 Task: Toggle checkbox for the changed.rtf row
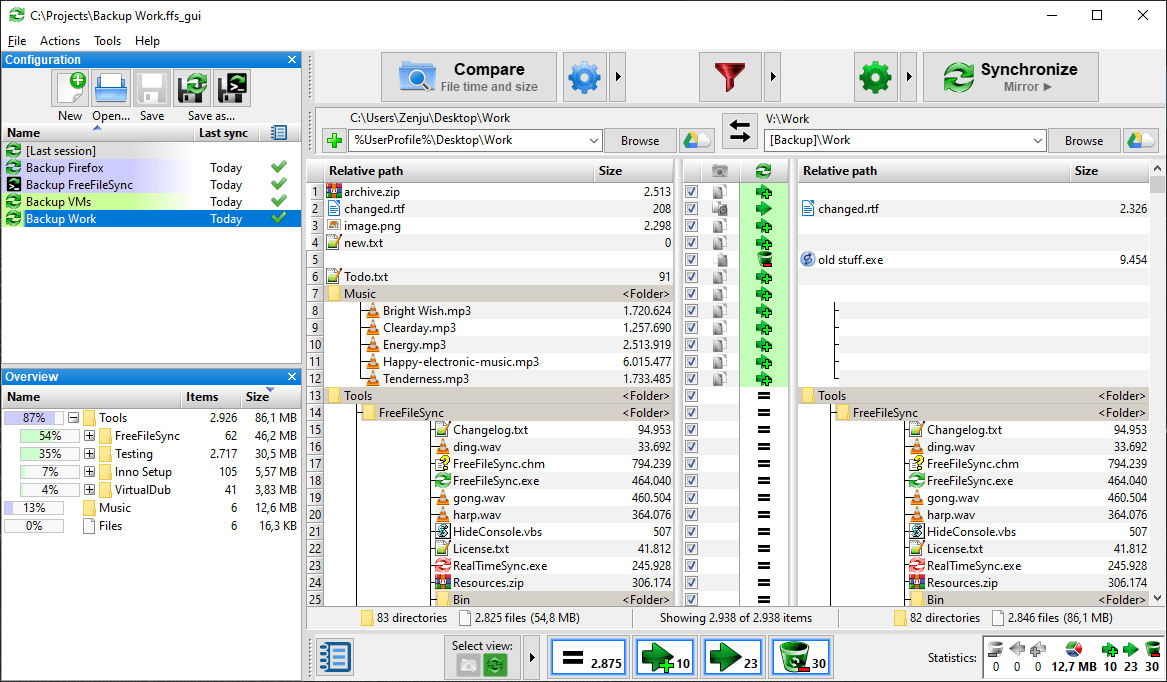point(691,209)
